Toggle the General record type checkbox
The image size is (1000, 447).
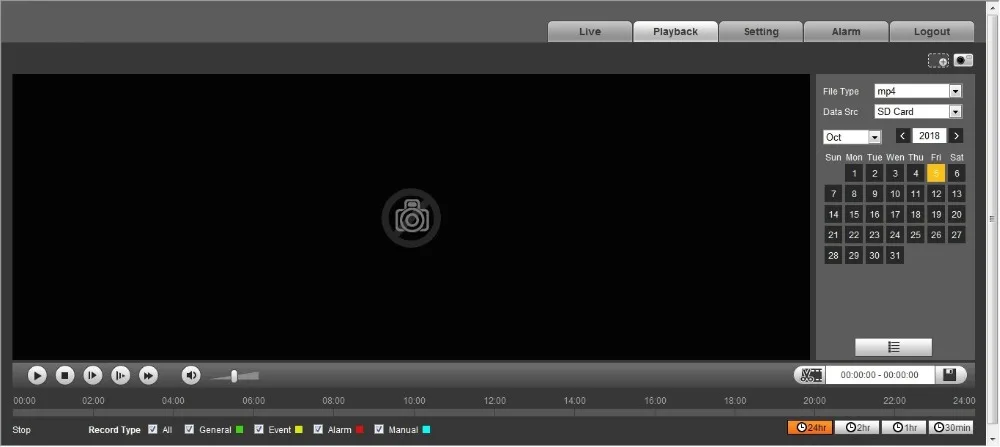[189, 429]
